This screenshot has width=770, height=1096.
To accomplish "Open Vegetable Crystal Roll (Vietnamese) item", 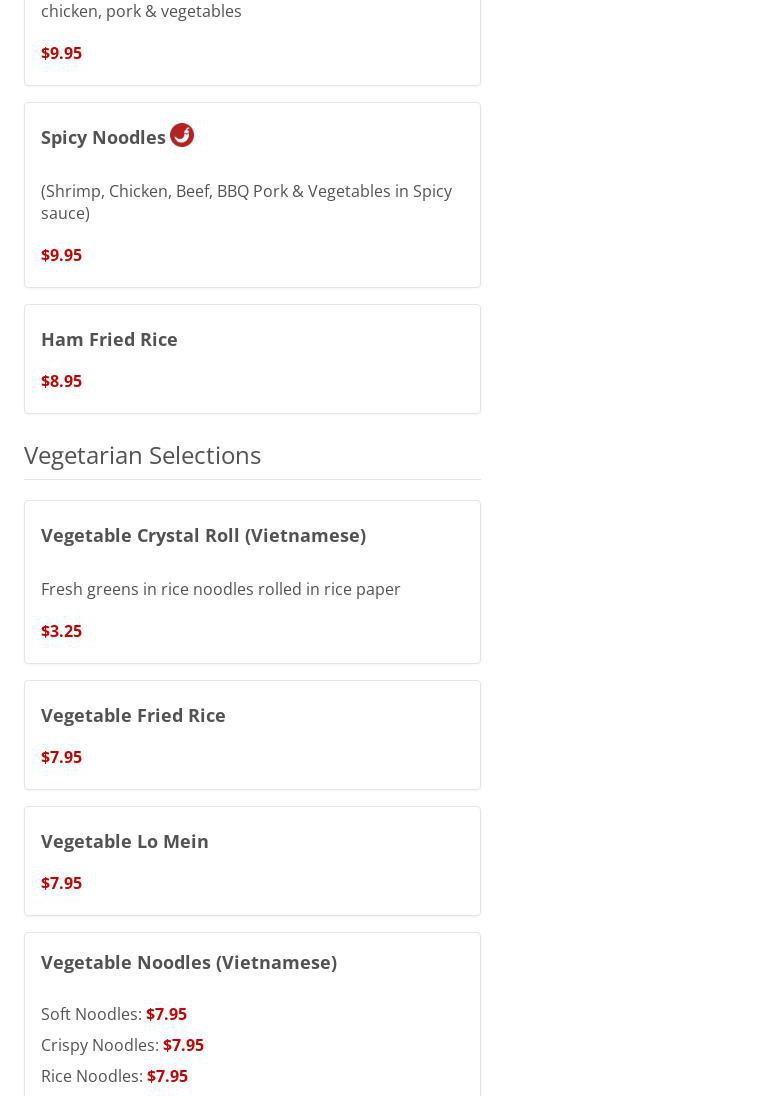I will [203, 535].
